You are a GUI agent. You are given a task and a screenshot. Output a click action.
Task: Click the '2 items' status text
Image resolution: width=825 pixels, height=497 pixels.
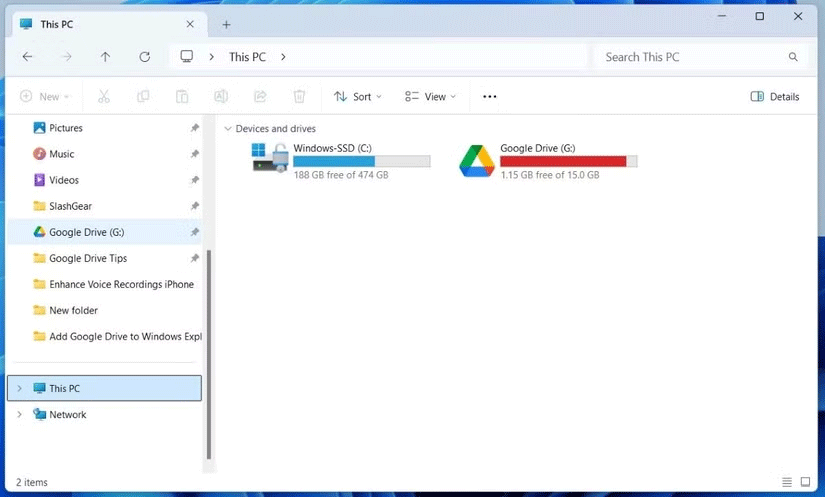coord(32,482)
